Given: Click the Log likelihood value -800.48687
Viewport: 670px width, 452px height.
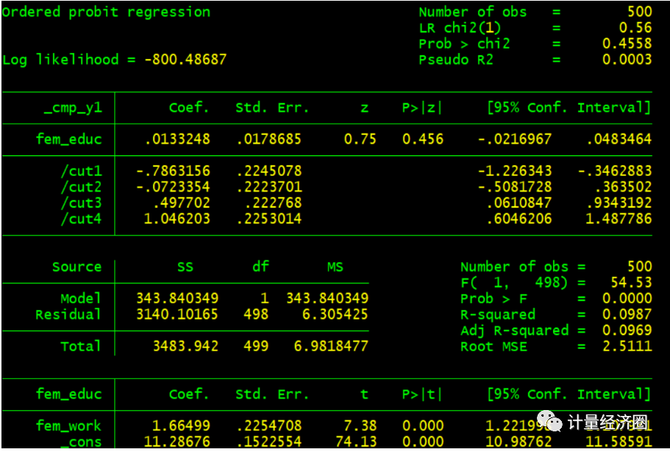Looking at the screenshot, I should [x=185, y=59].
